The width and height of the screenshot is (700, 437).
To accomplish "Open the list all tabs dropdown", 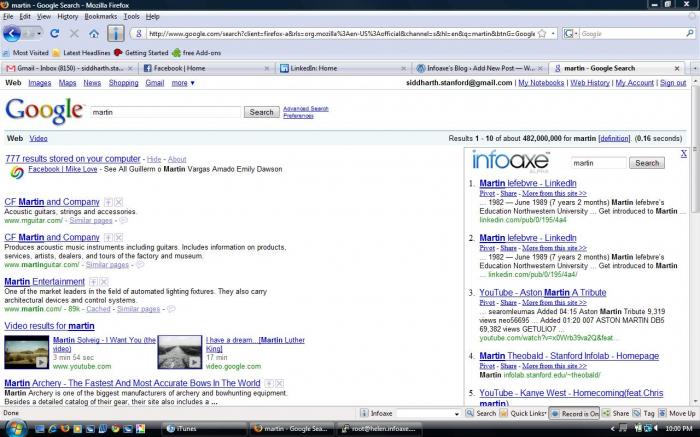I will tap(695, 68).
